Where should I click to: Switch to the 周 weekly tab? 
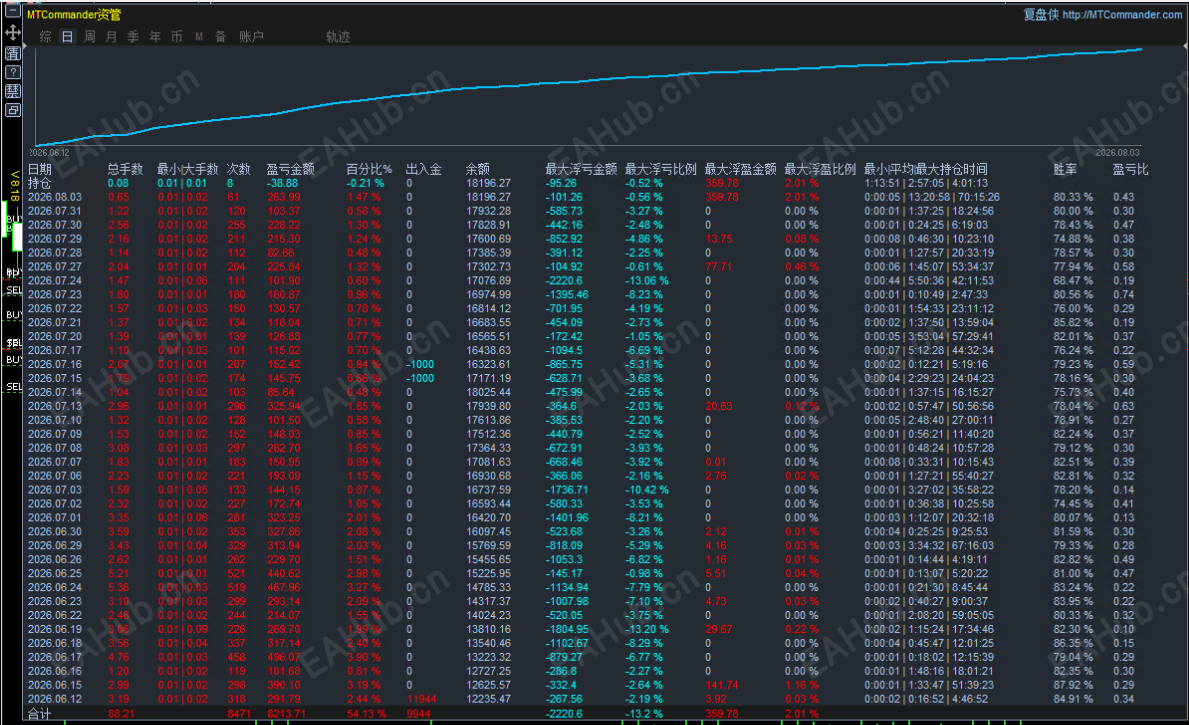89,36
